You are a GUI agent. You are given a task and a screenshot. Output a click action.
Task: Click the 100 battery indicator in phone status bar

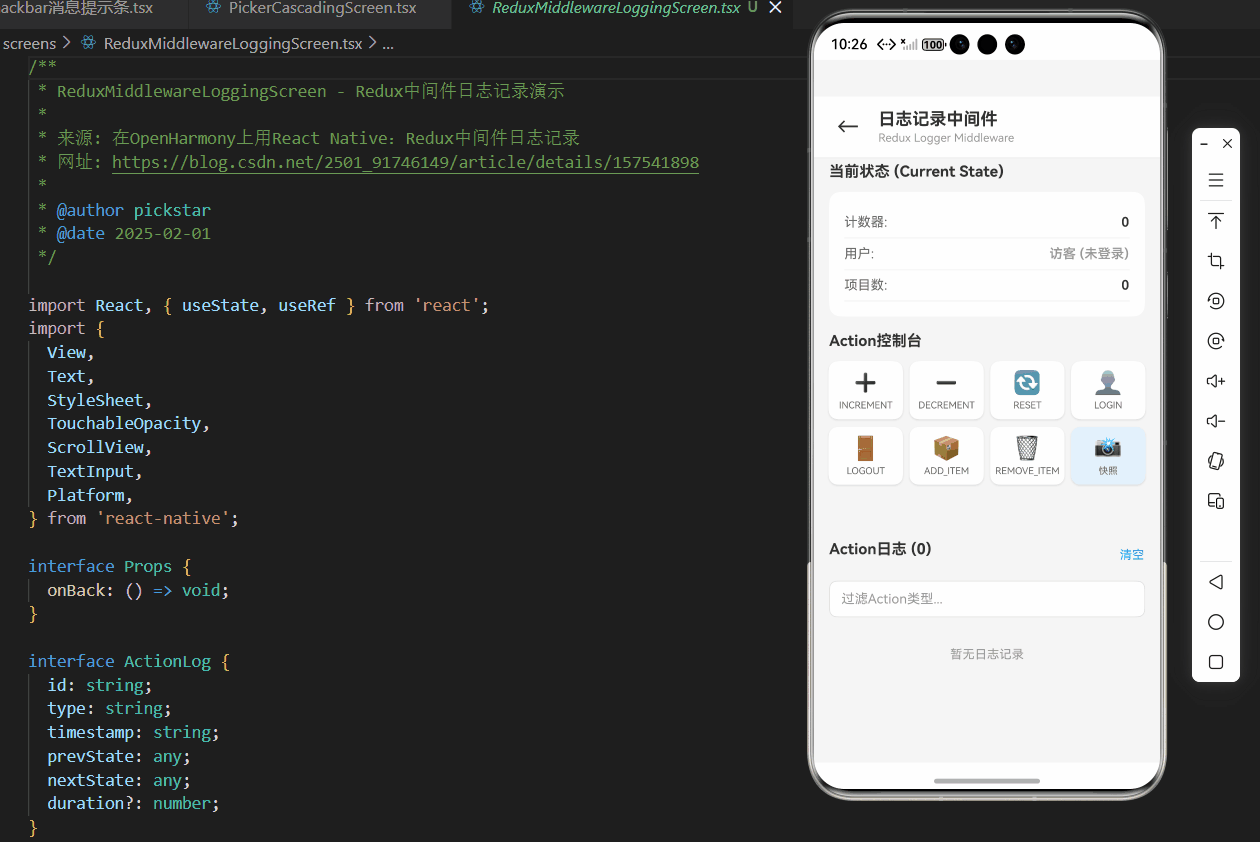pyautogui.click(x=933, y=44)
